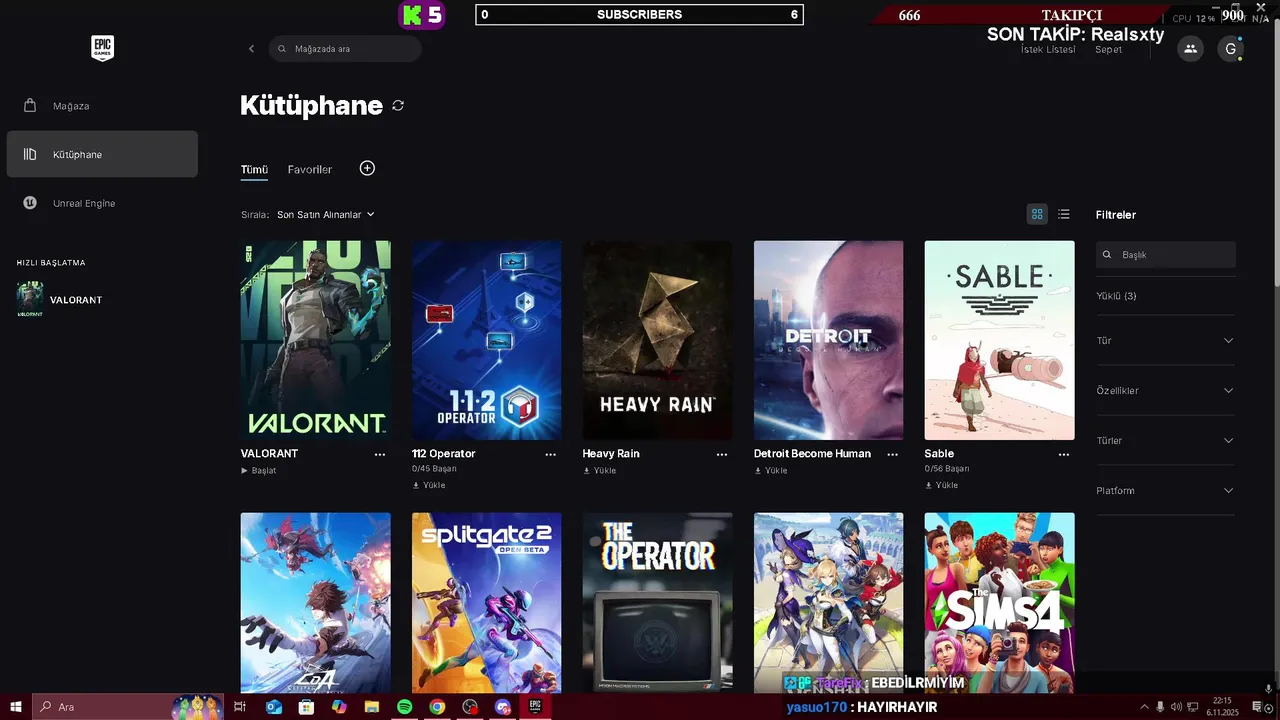This screenshot has height=720, width=1280.
Task: Click the 112 Operator title text
Action: click(x=443, y=454)
